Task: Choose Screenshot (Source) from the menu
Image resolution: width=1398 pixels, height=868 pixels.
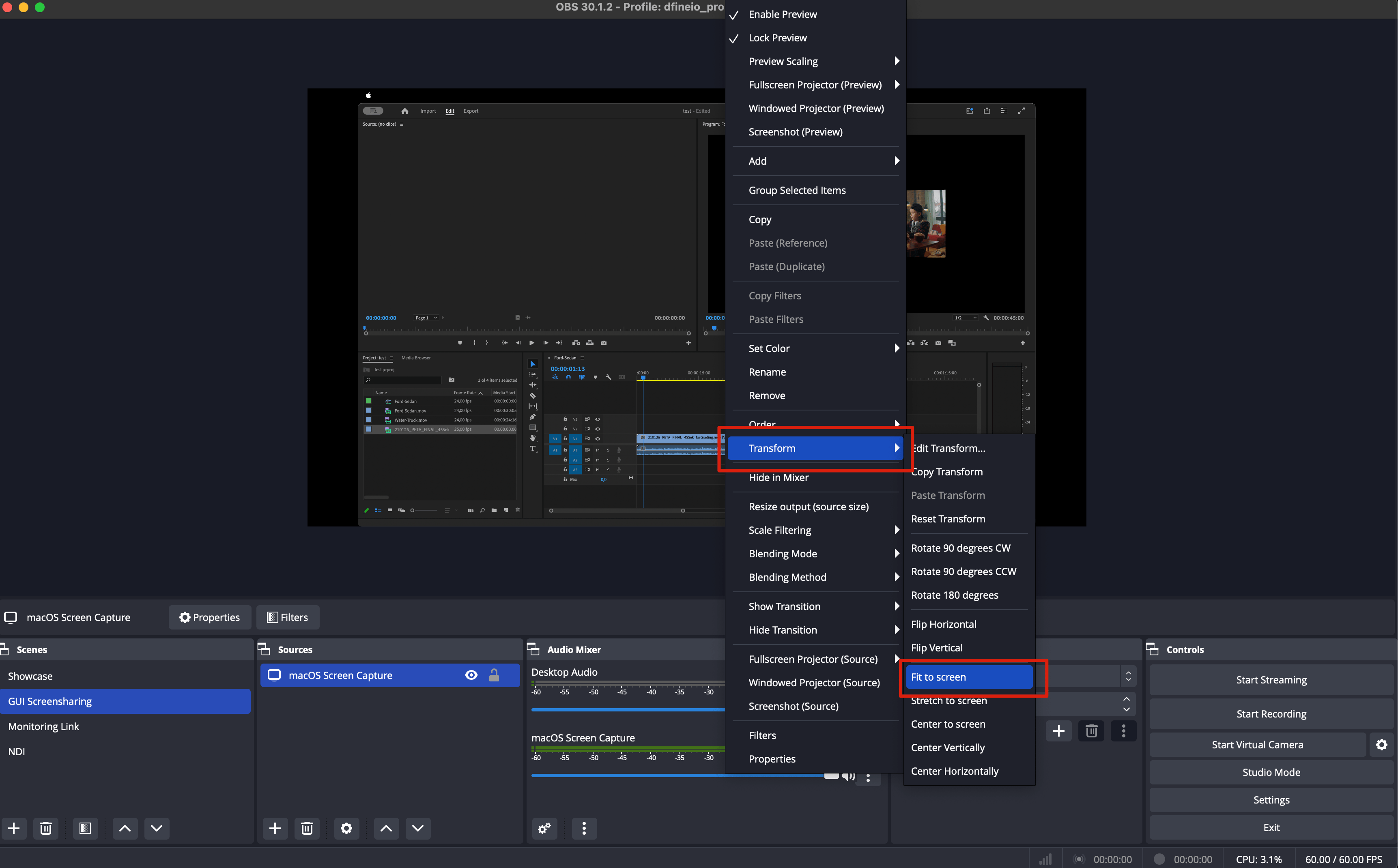Action: (x=815, y=707)
